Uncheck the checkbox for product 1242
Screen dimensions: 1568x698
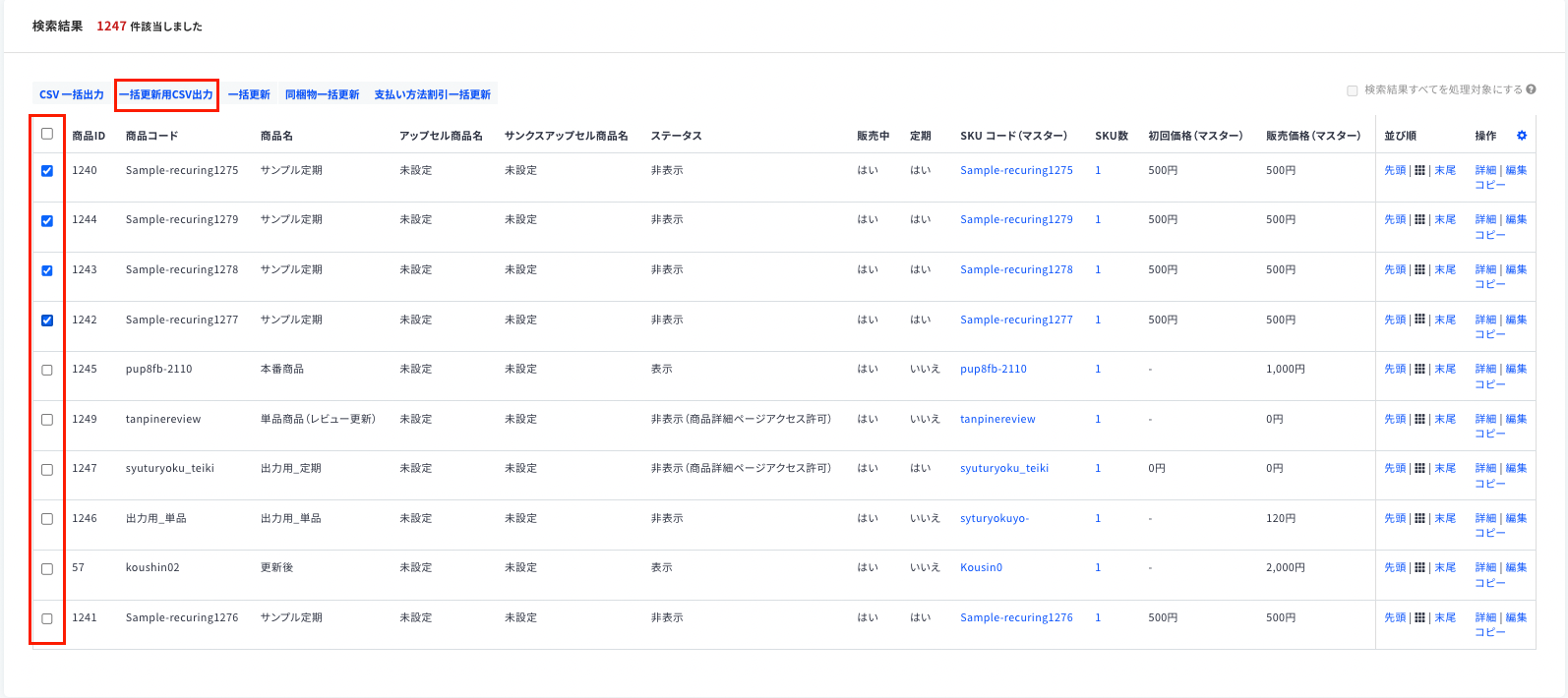click(x=47, y=320)
